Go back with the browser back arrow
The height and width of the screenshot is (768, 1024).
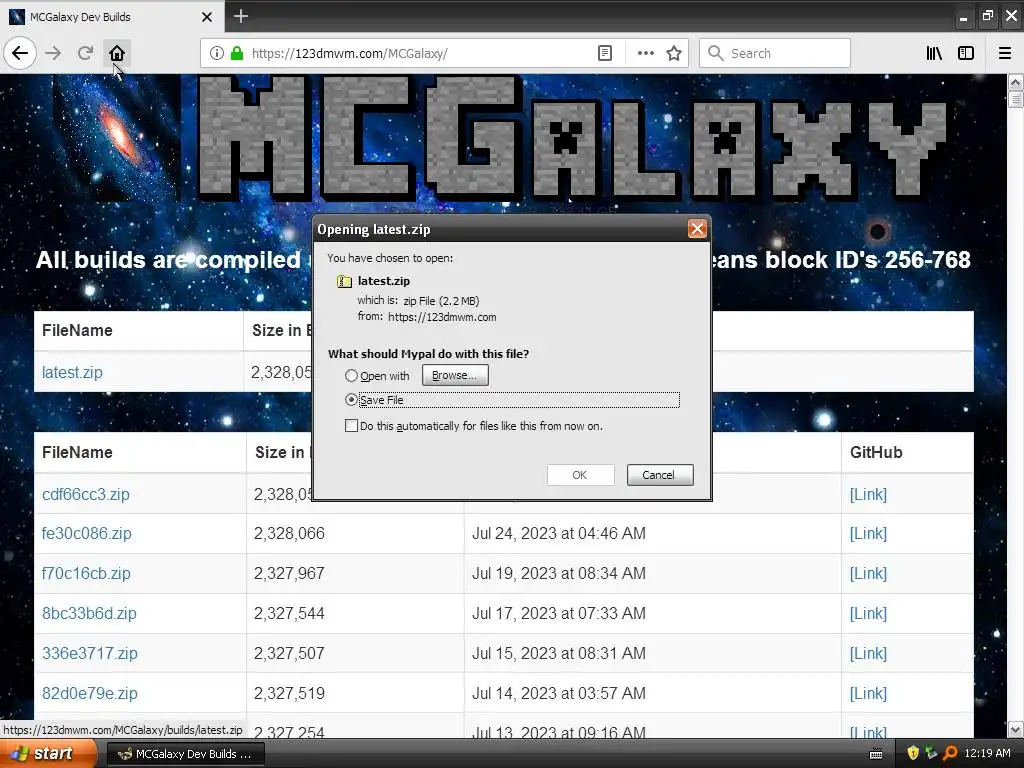point(20,53)
